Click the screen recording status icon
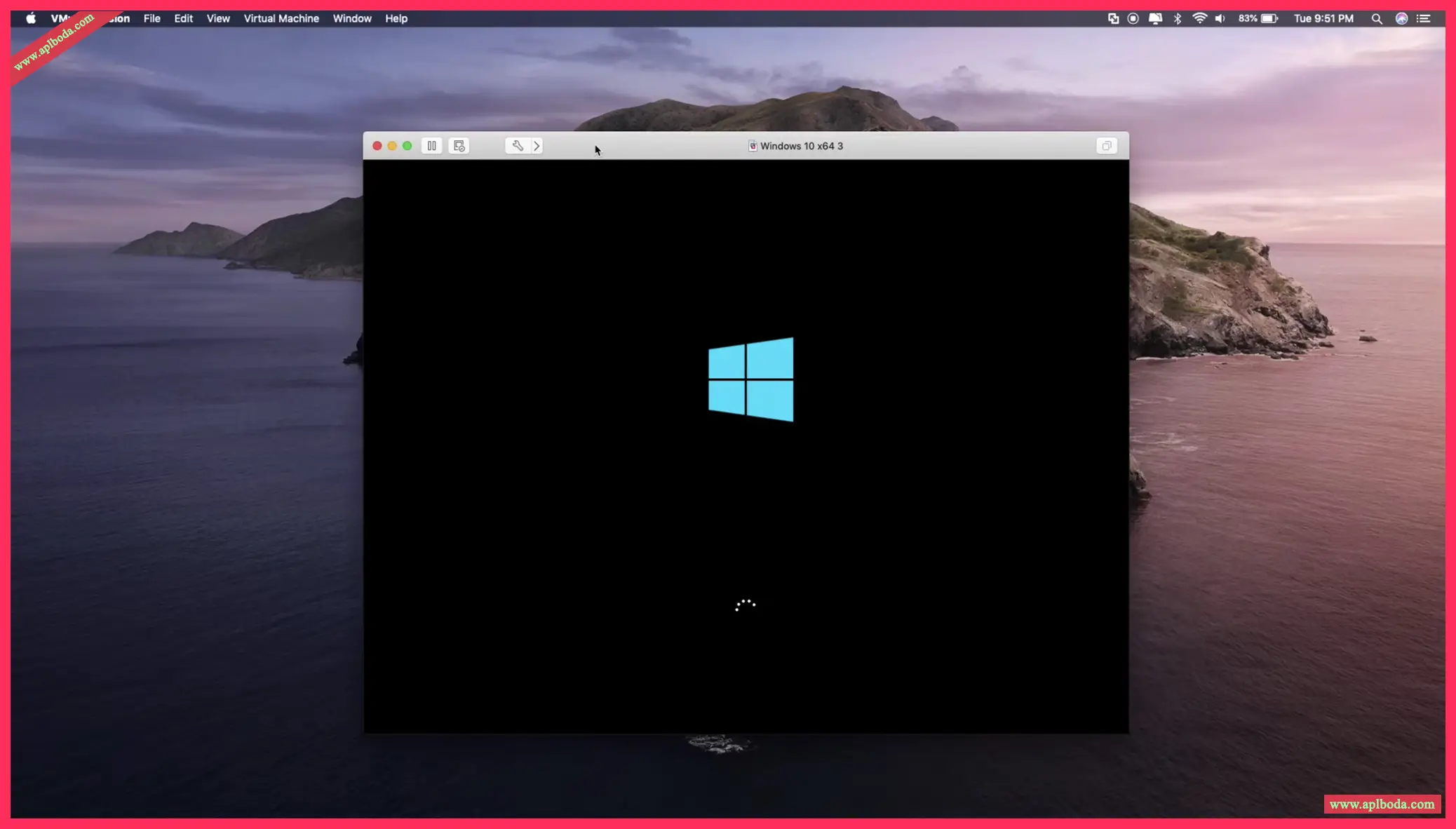1456x829 pixels. [1133, 19]
